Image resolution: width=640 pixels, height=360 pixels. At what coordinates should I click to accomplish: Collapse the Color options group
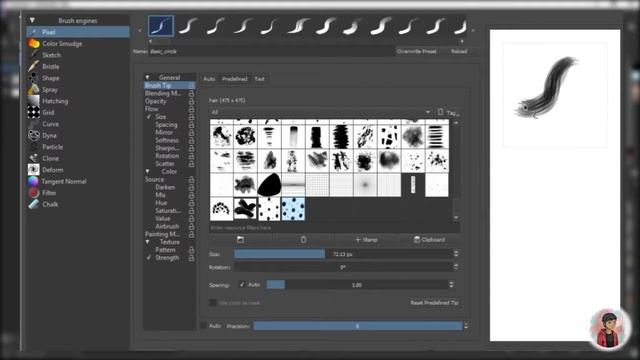pyautogui.click(x=148, y=171)
